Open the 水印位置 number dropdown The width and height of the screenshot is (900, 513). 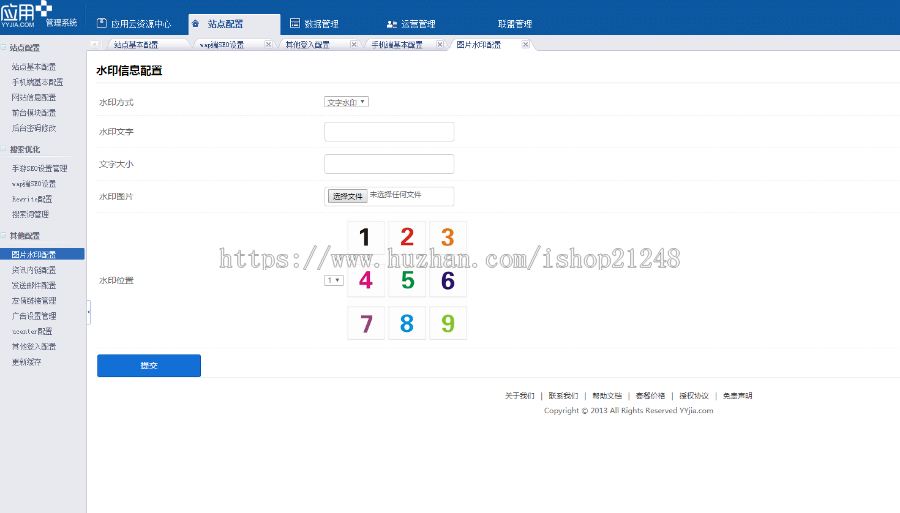click(x=333, y=280)
